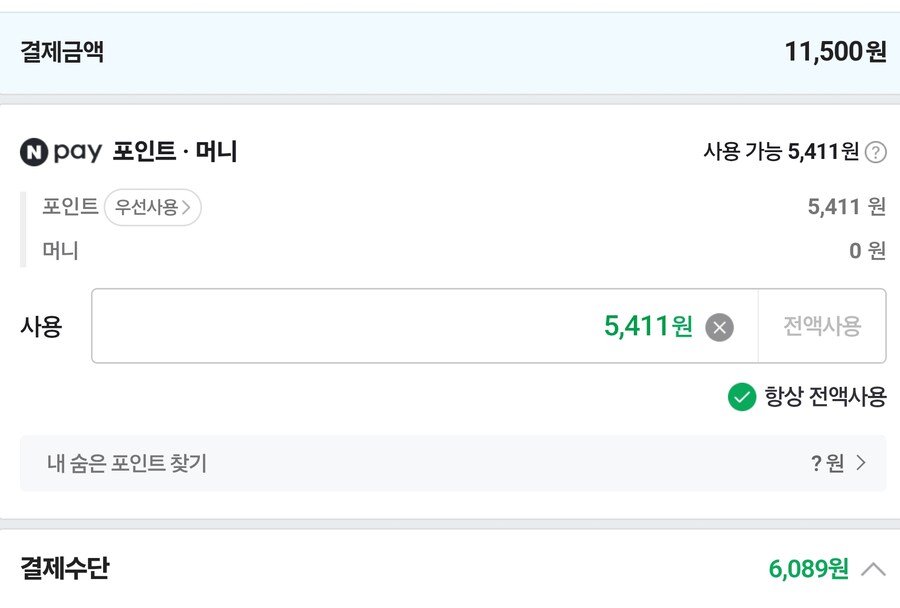Click the 머니 row label
900x608 pixels.
(60, 250)
